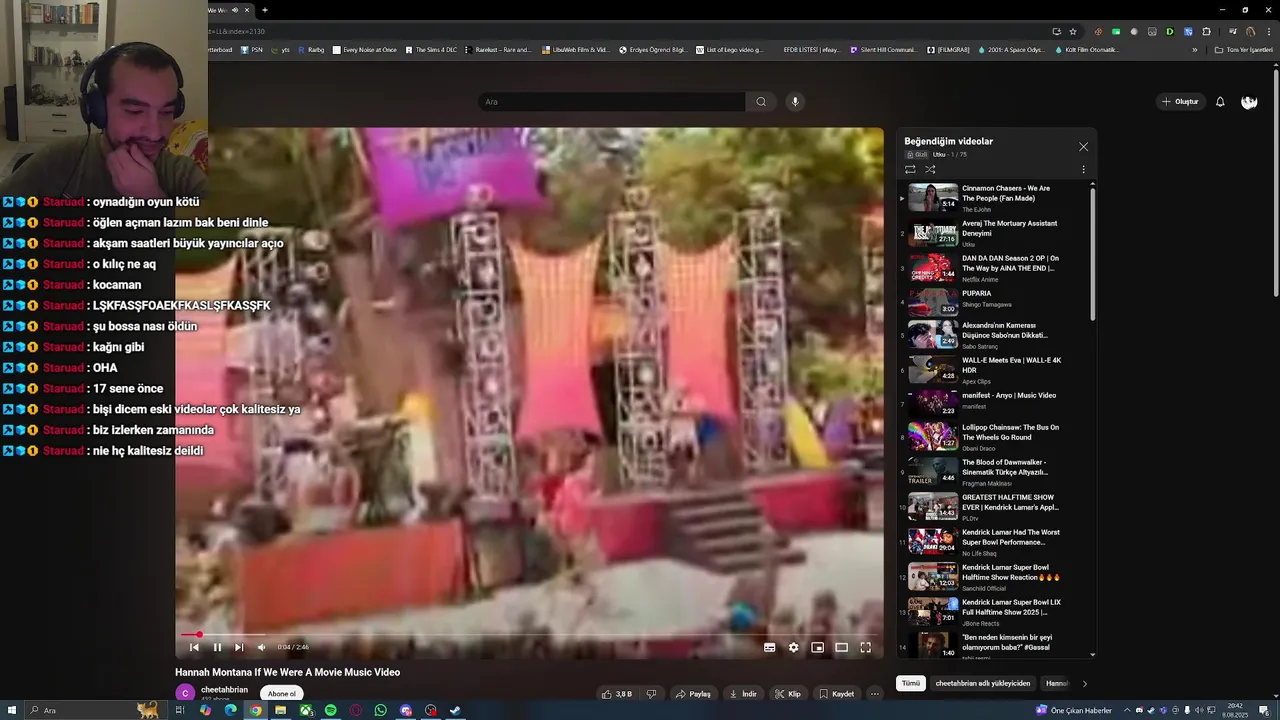Open WhatsApp from the taskbar
The width and height of the screenshot is (1280, 720).
pyautogui.click(x=380, y=710)
